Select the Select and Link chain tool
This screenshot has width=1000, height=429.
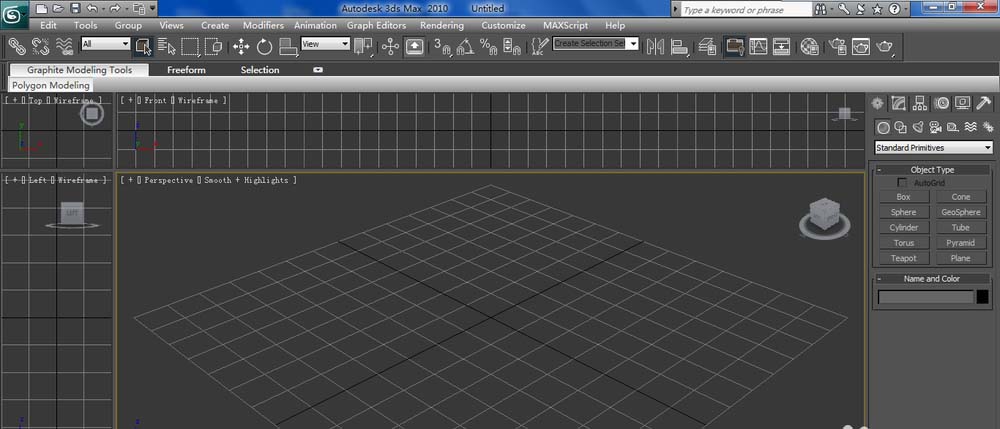pos(17,47)
